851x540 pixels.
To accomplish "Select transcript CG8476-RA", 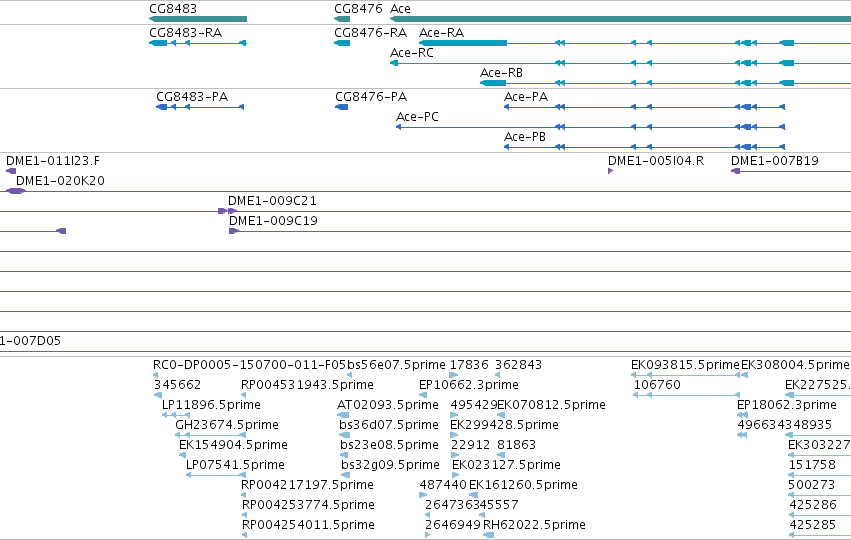I will click(370, 33).
